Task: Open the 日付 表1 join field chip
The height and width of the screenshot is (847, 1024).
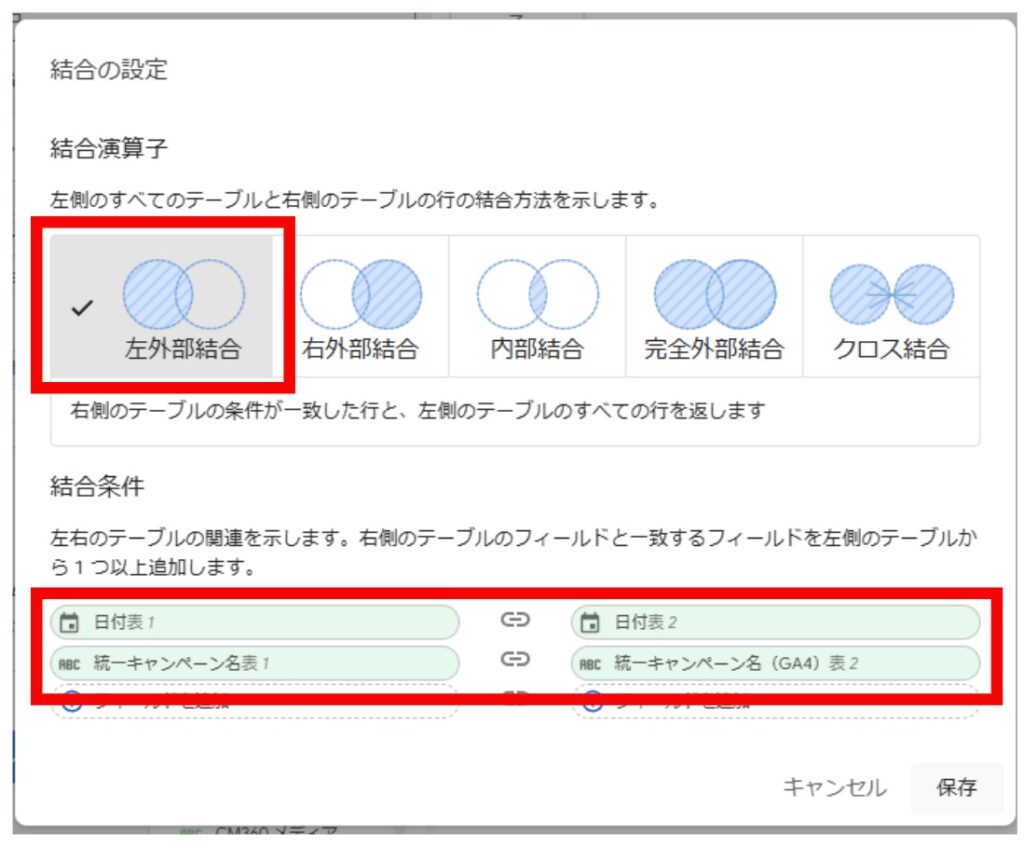Action: pyautogui.click(x=255, y=622)
